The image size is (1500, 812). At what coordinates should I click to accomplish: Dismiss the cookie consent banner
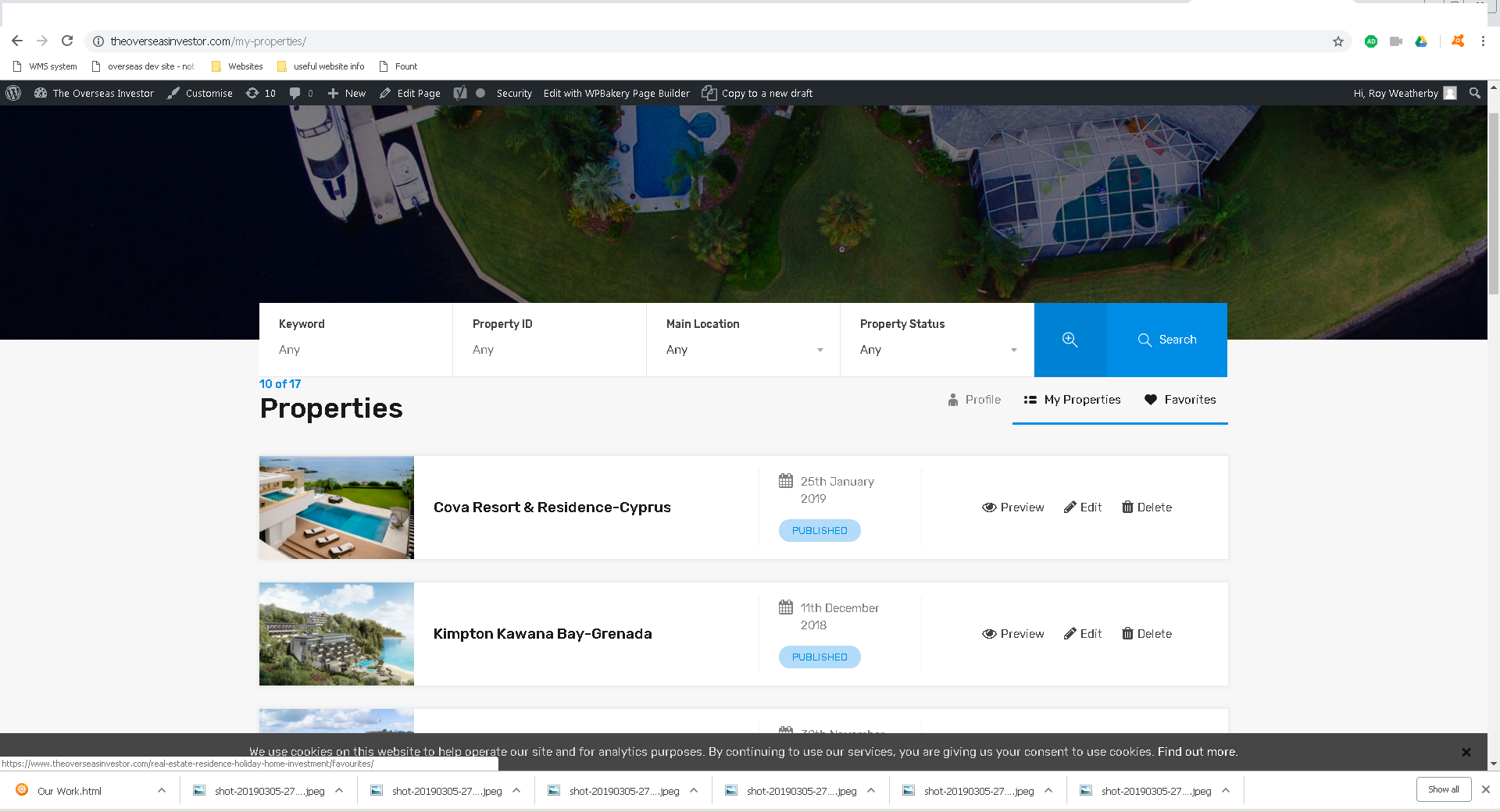(x=1466, y=752)
